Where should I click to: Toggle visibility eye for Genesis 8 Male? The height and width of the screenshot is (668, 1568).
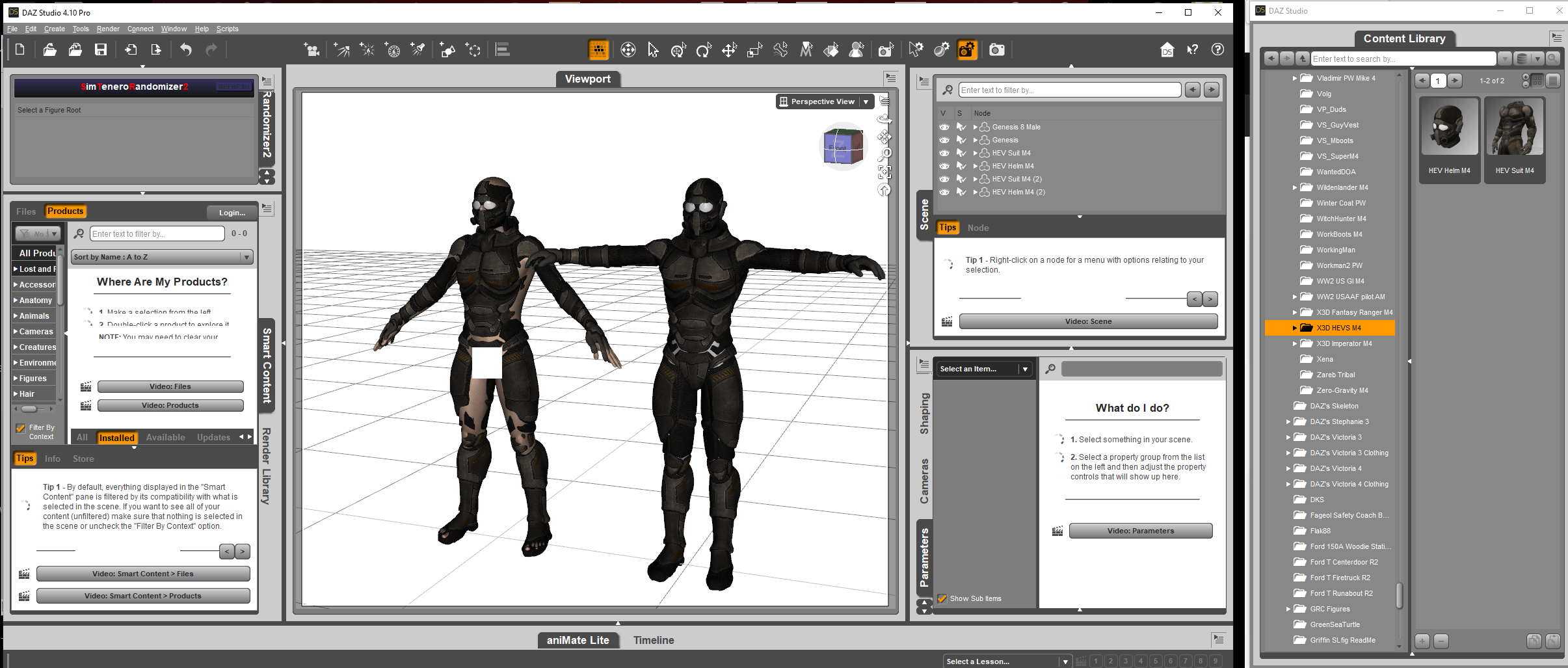pos(944,127)
